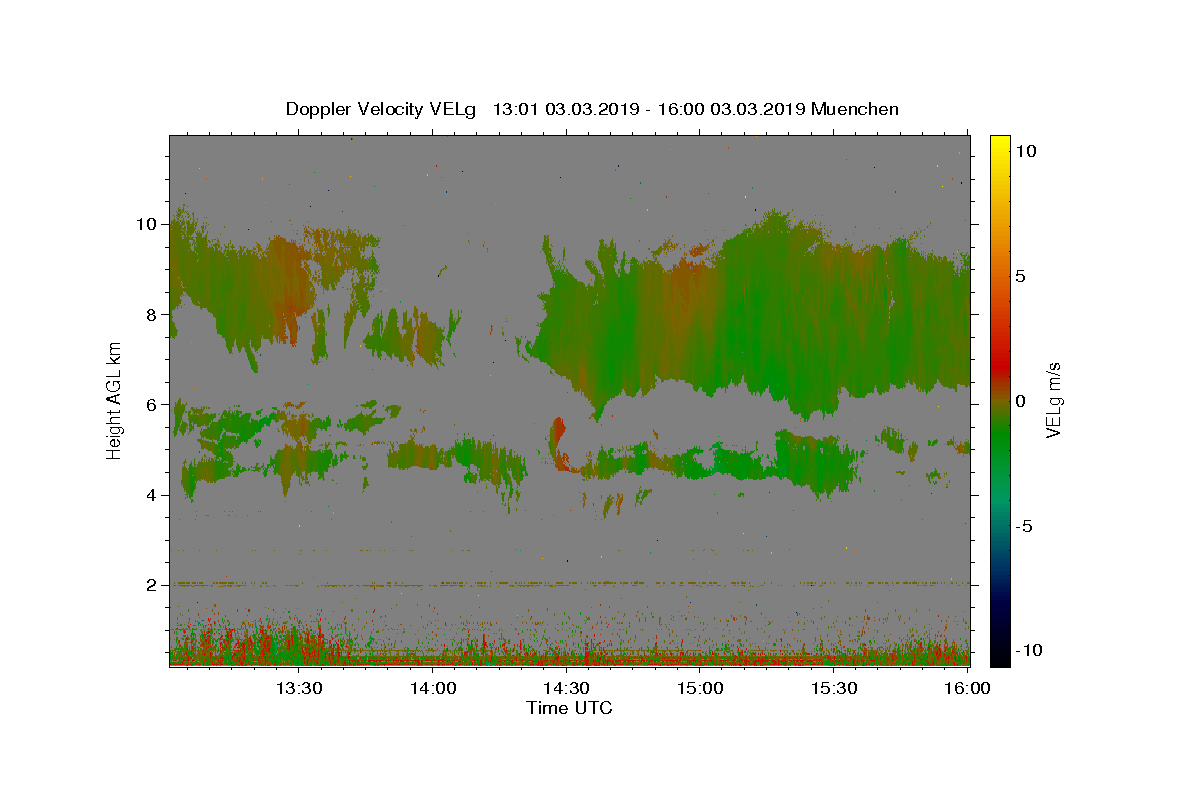Viewport: 1200px width, 800px height.
Task: Click the Height AGL km axis title
Action: pyautogui.click(x=115, y=400)
